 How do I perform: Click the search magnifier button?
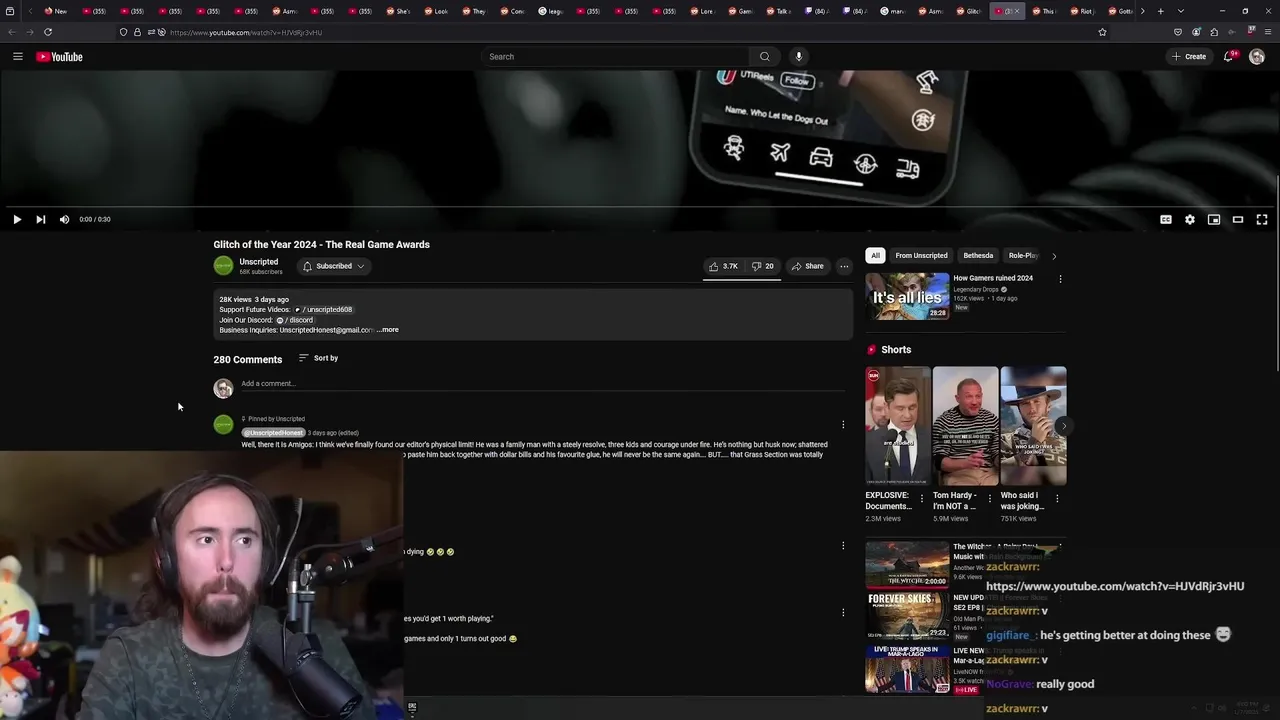(765, 57)
